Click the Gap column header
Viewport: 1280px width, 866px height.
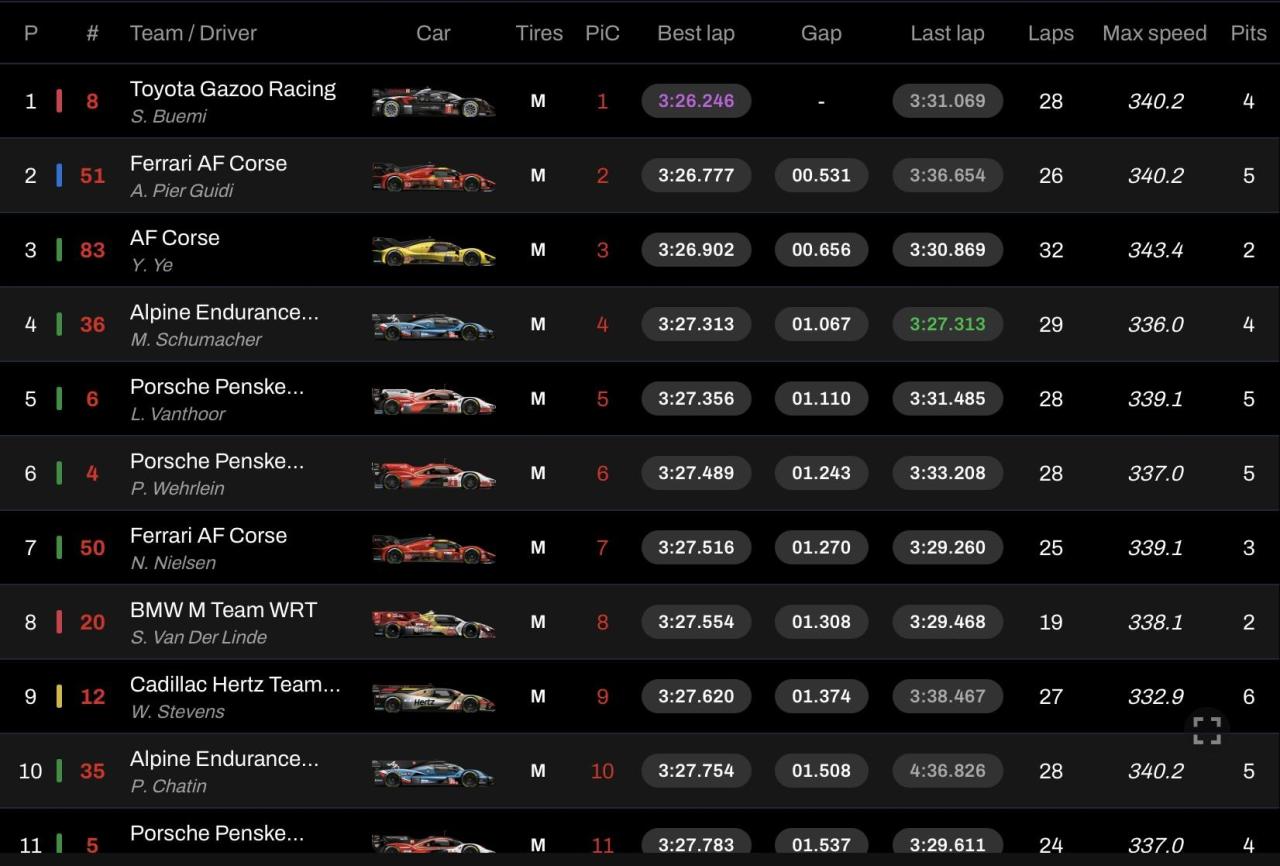click(821, 33)
